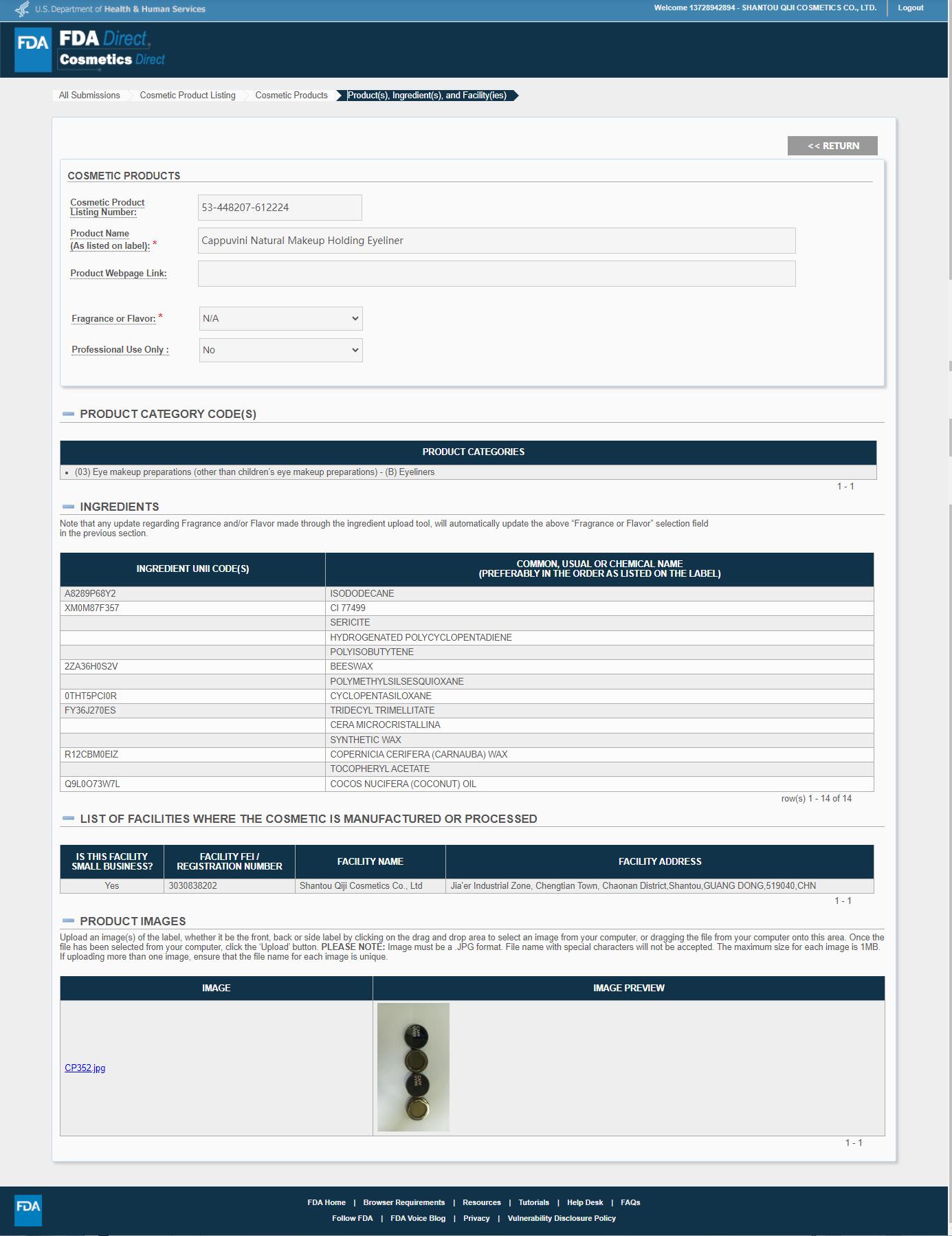Click the FDA logo in header
952x1236 pixels.
(33, 49)
